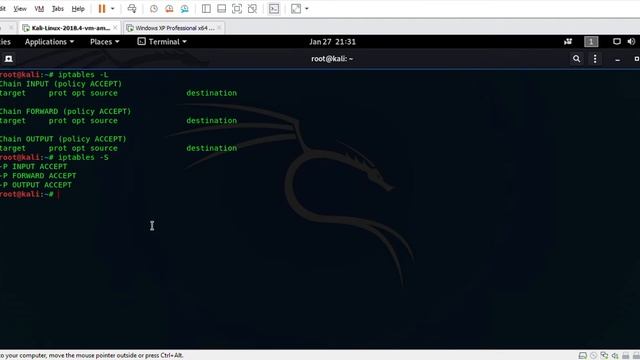Viewport: 640px width, 360px height.
Task: Click sound card icon in VMware status bar
Action: tap(615, 356)
